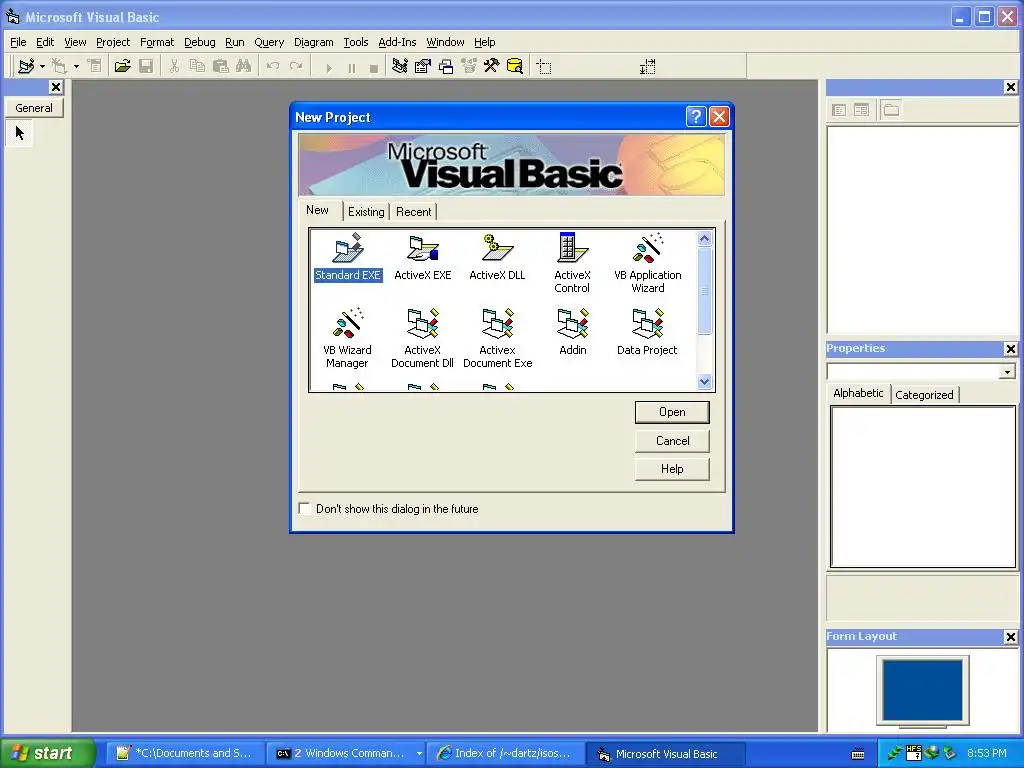
Task: Click View Object icon in Project Explorer
Action: click(861, 110)
